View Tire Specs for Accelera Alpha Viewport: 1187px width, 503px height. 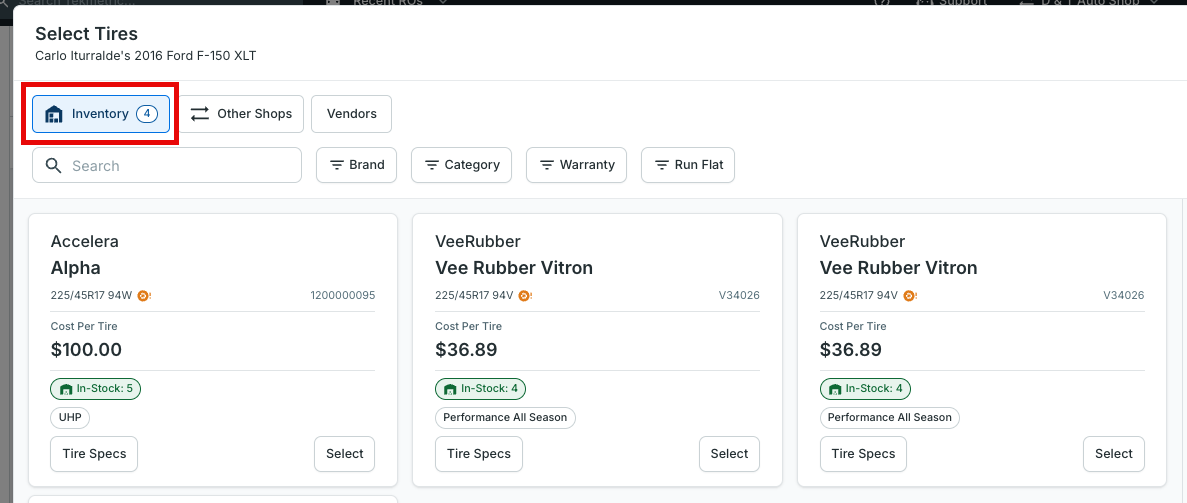pyautogui.click(x=94, y=454)
